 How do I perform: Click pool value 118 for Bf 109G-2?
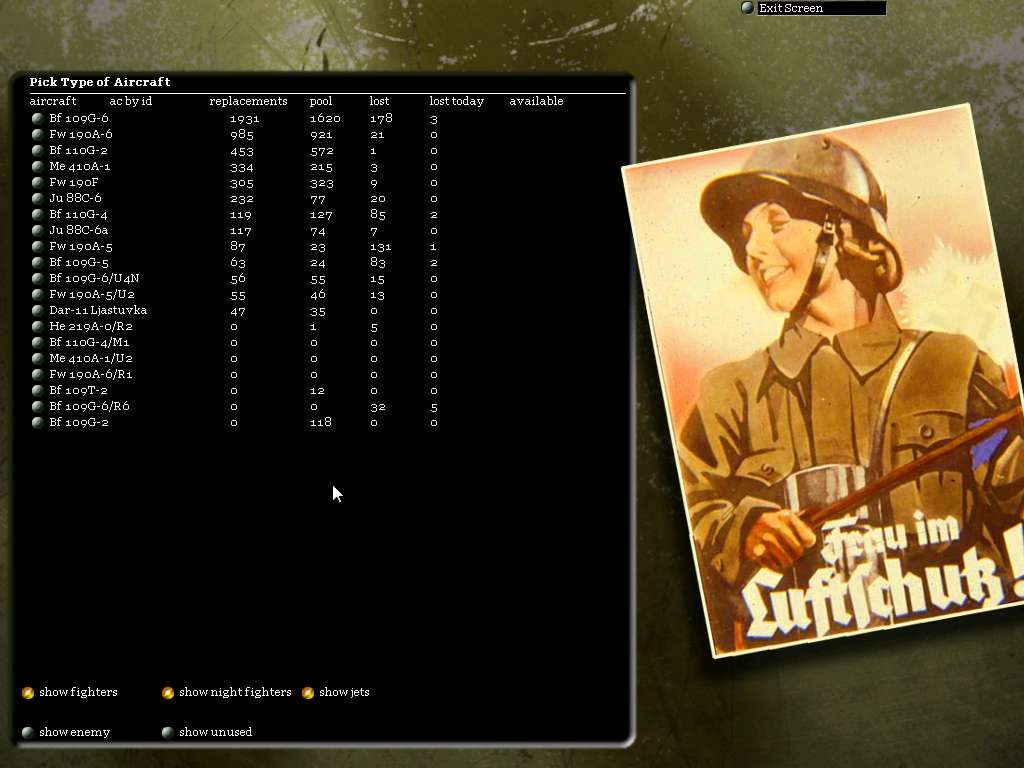point(321,423)
